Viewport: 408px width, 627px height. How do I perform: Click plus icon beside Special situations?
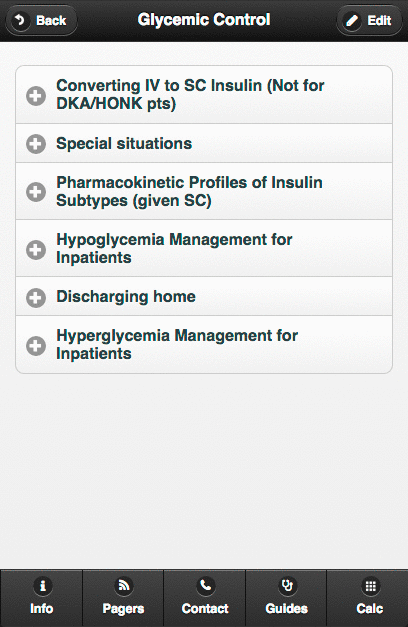[36, 144]
